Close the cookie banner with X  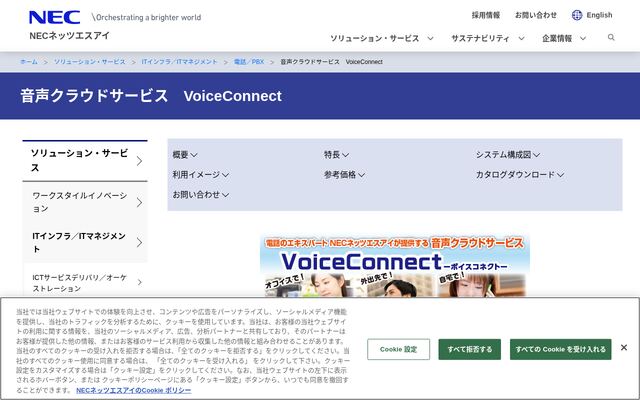tap(624, 347)
